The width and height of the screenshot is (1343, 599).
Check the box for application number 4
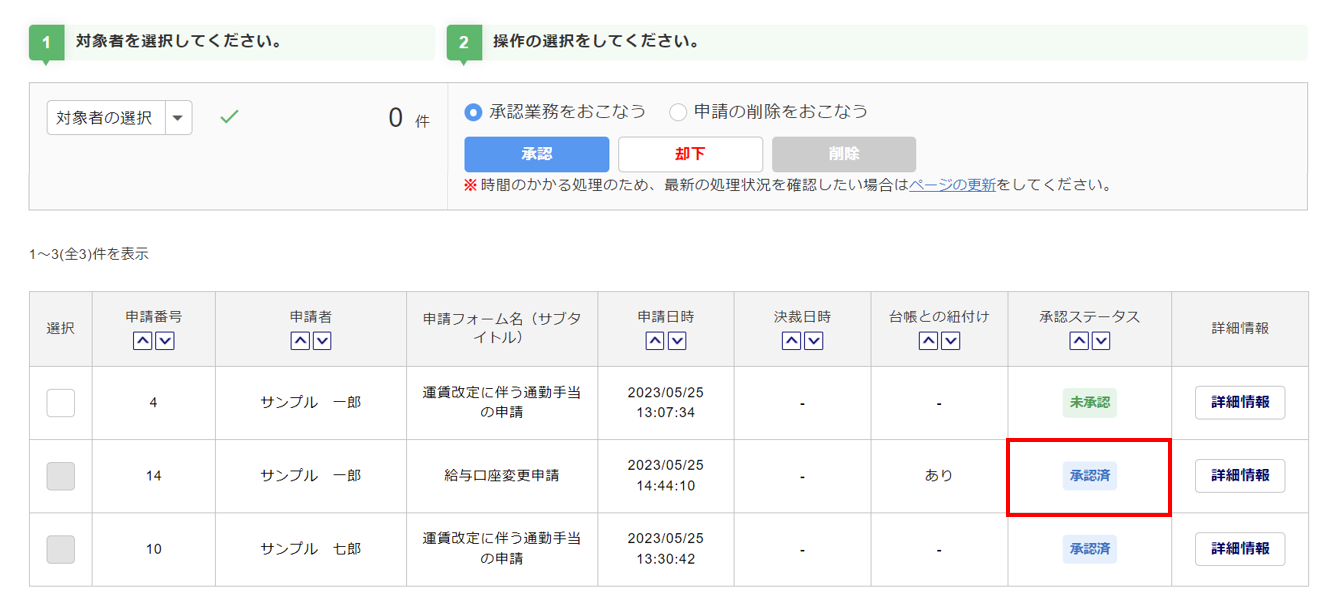pos(61,403)
